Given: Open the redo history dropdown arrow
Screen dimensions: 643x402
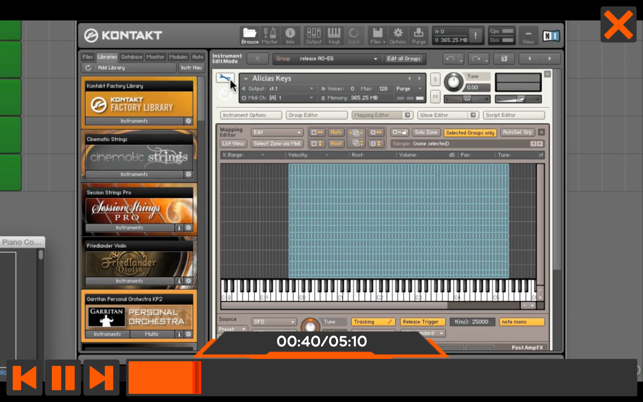Looking at the screenshot, I should click(x=486, y=60).
